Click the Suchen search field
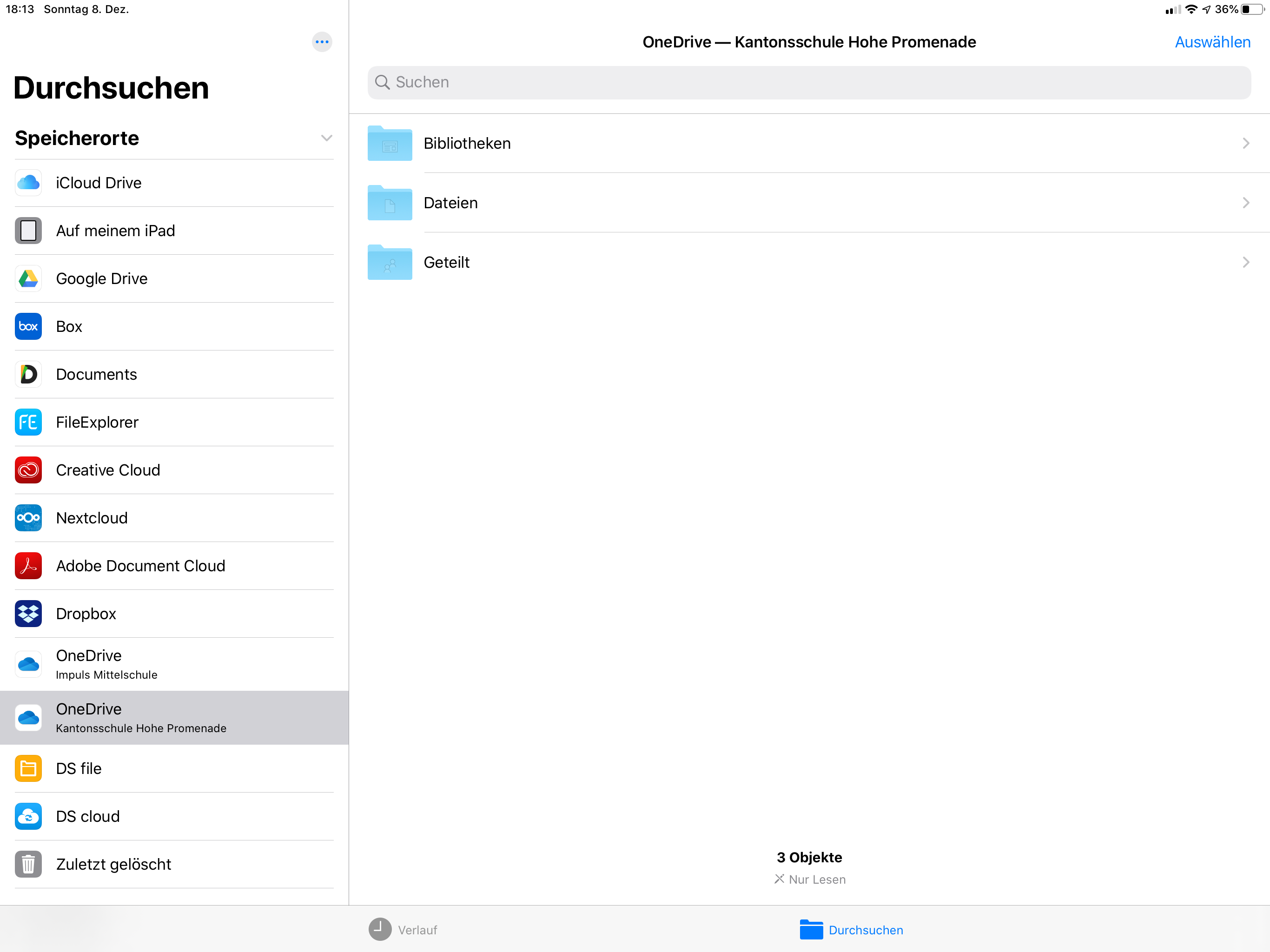The width and height of the screenshot is (1270, 952). [808, 83]
